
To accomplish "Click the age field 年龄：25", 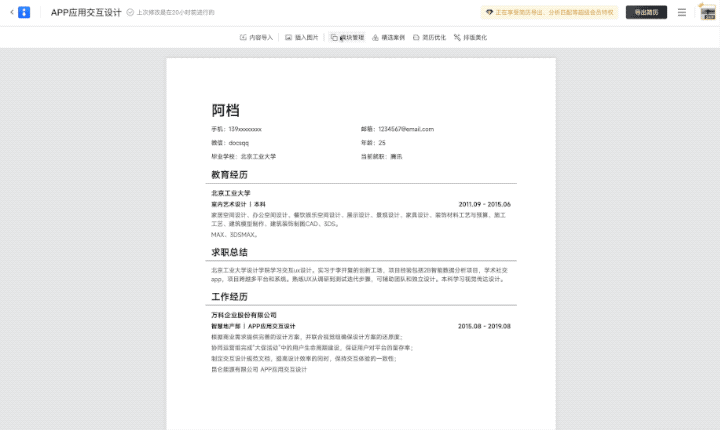I will [373, 143].
